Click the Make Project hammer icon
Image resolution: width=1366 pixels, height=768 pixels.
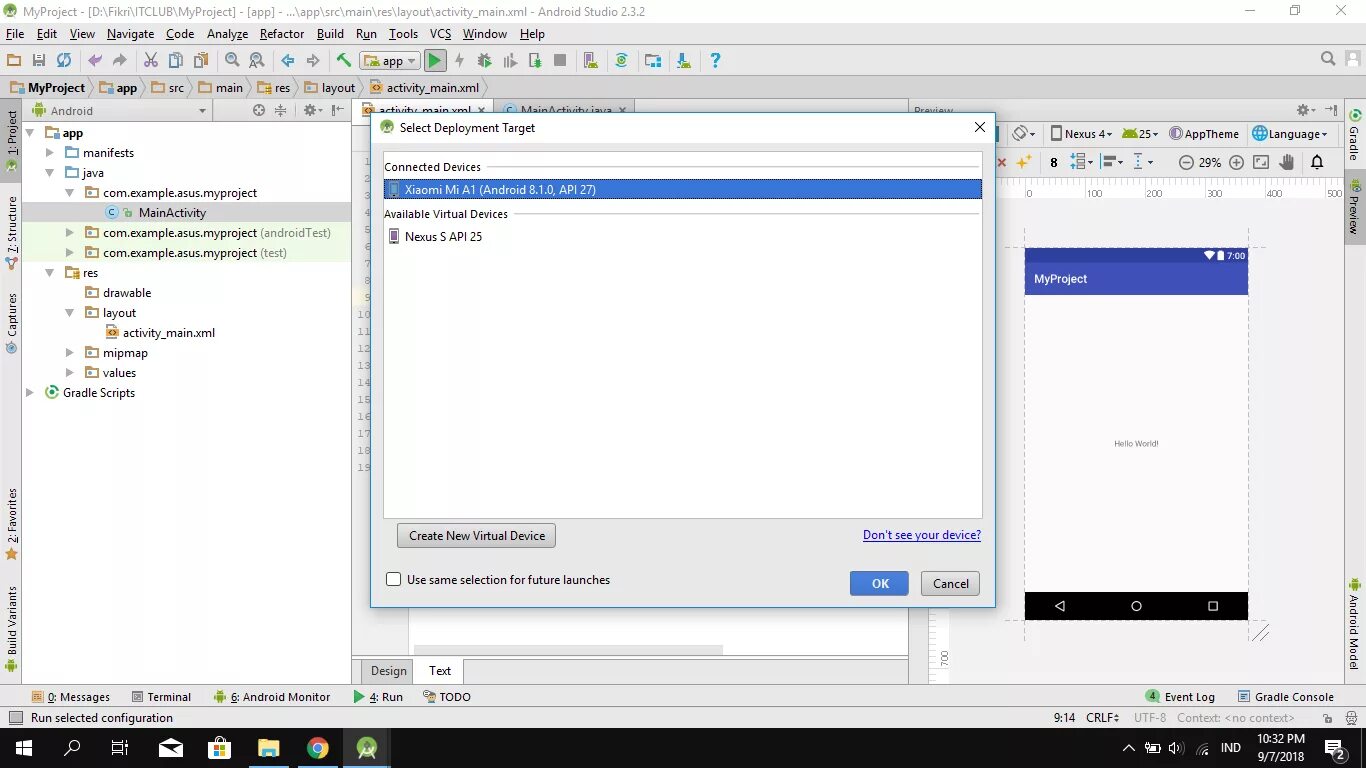[344, 61]
